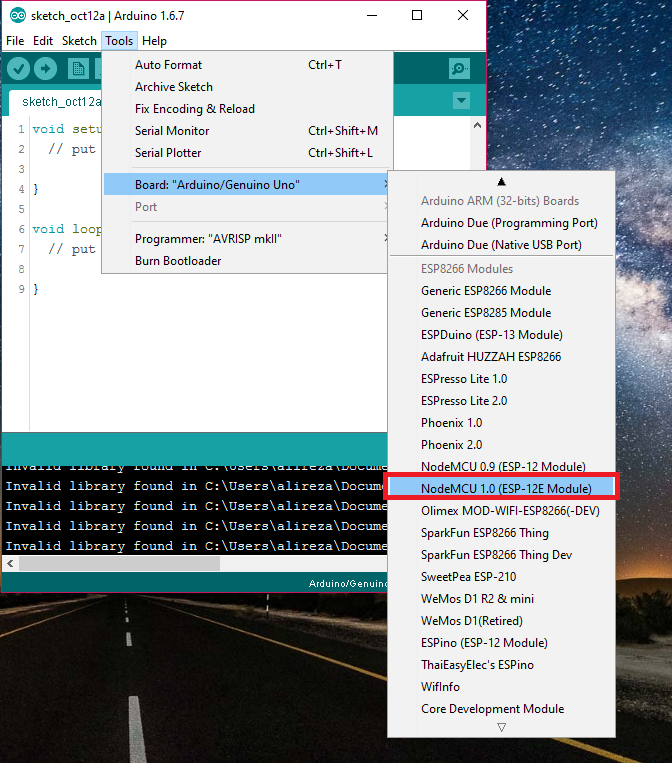Select Arduino Due (Native USB Port) board
672x763 pixels.
coord(501,245)
